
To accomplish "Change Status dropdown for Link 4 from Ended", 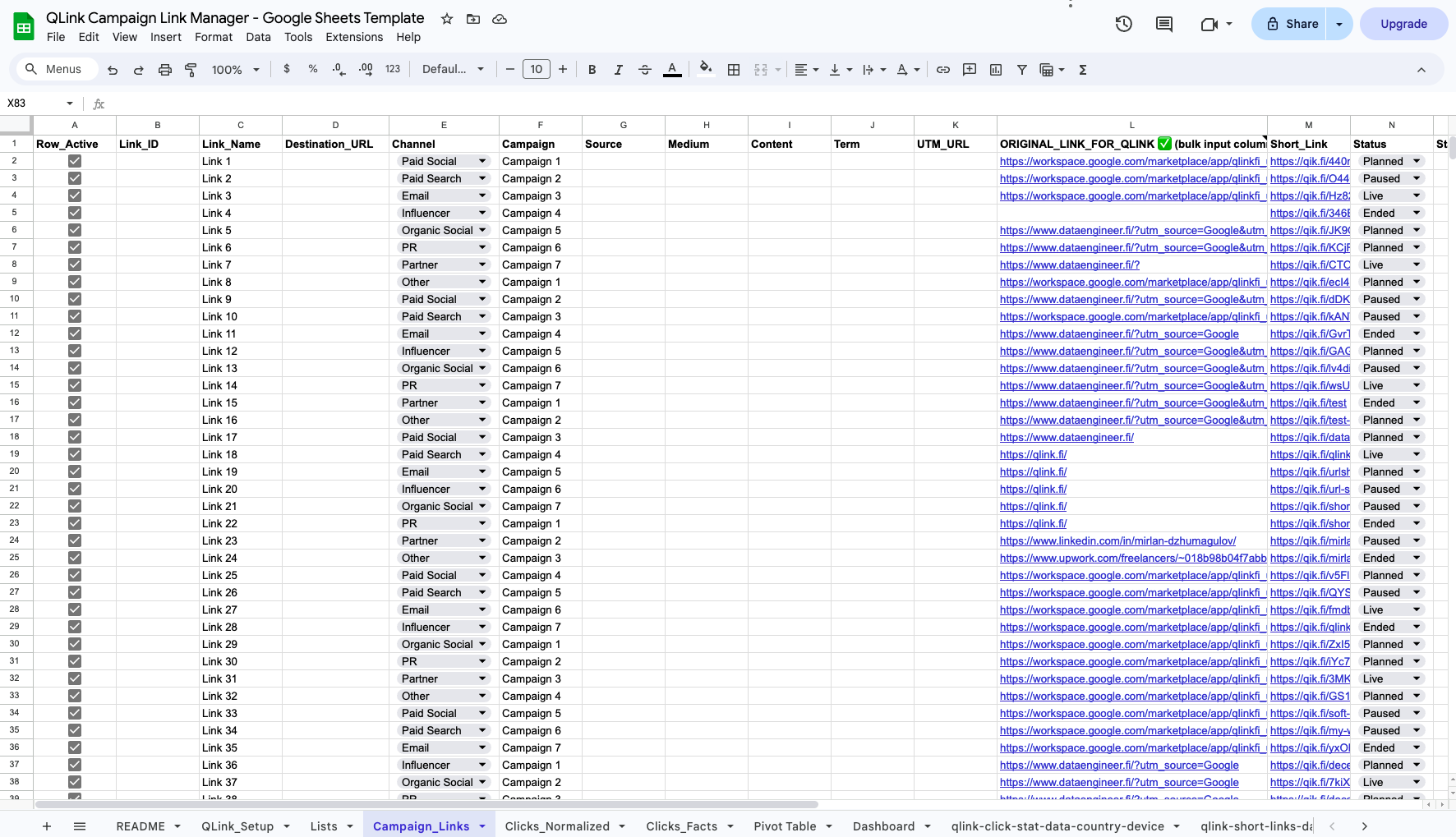I will click(1416, 213).
